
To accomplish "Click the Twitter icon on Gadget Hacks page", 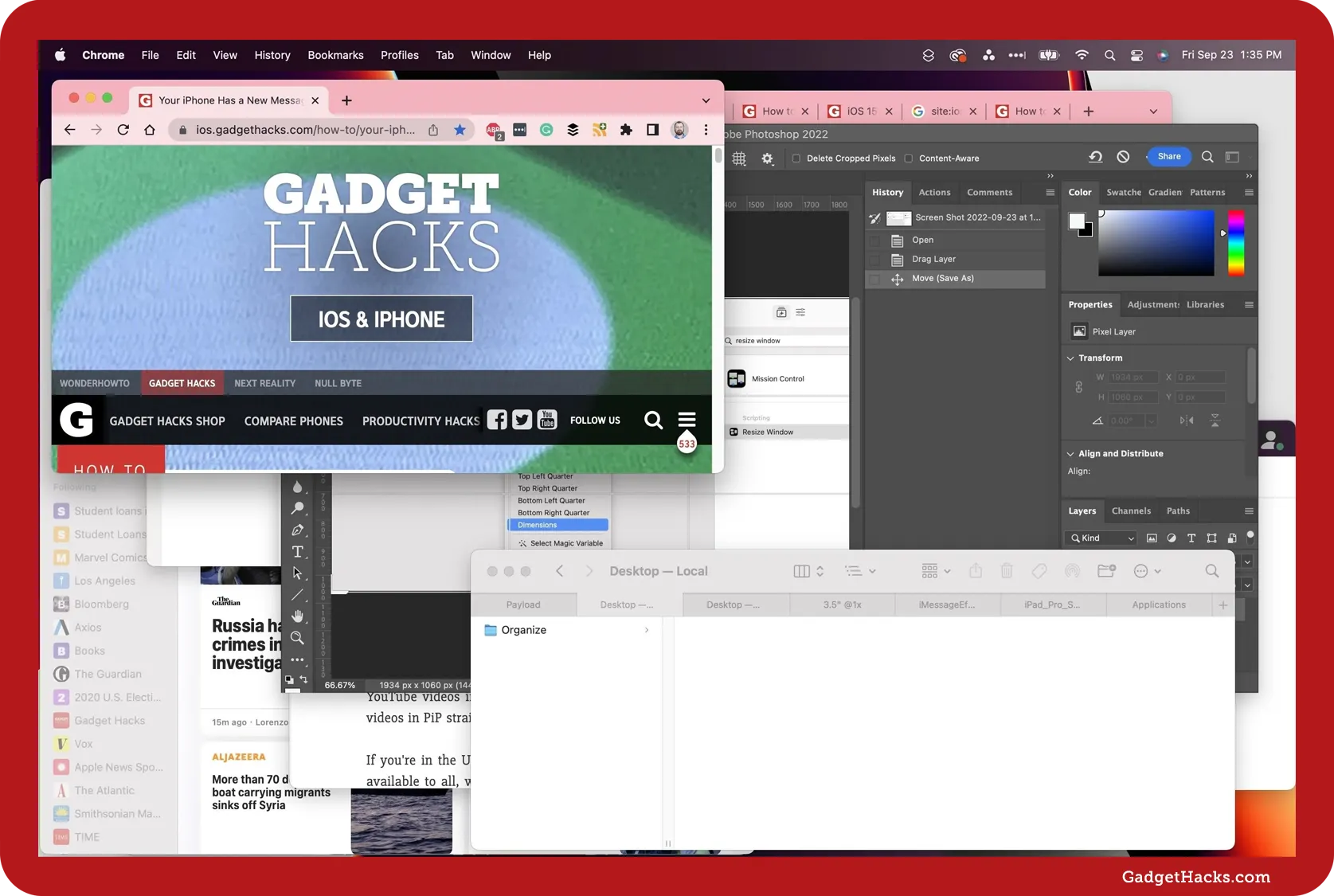I will [x=522, y=420].
